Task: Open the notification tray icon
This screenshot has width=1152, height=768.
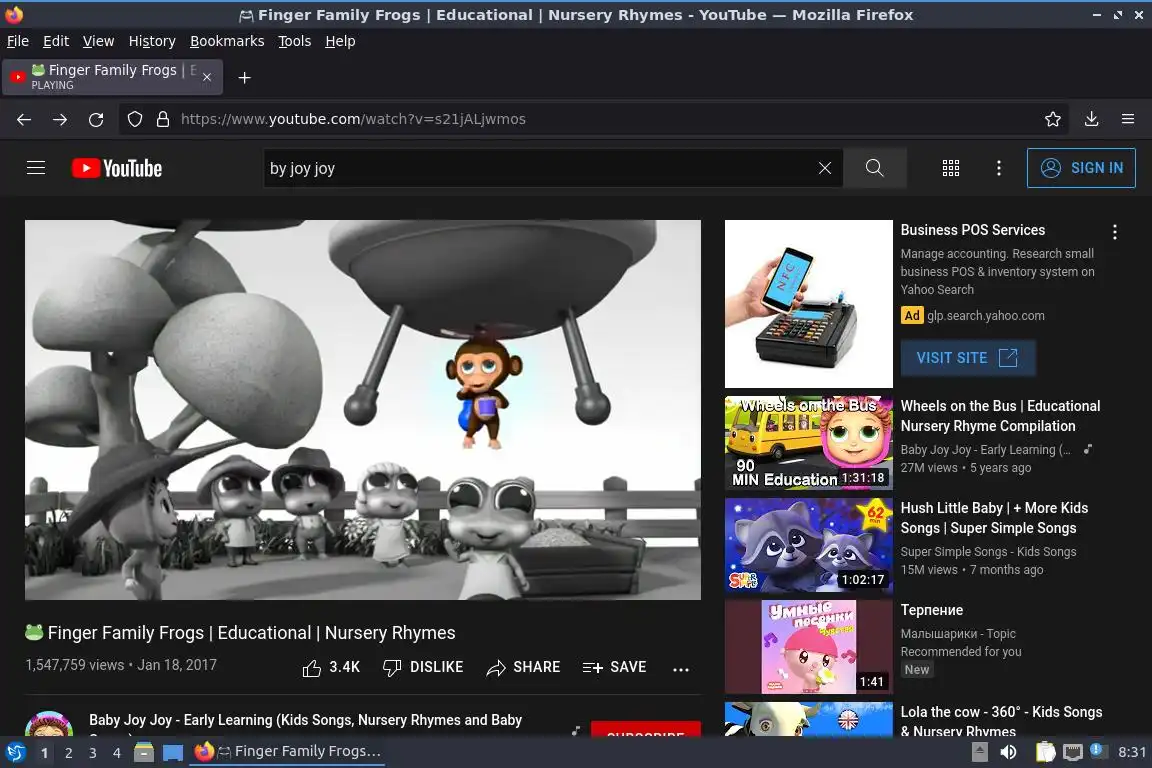Action: pos(1097,750)
